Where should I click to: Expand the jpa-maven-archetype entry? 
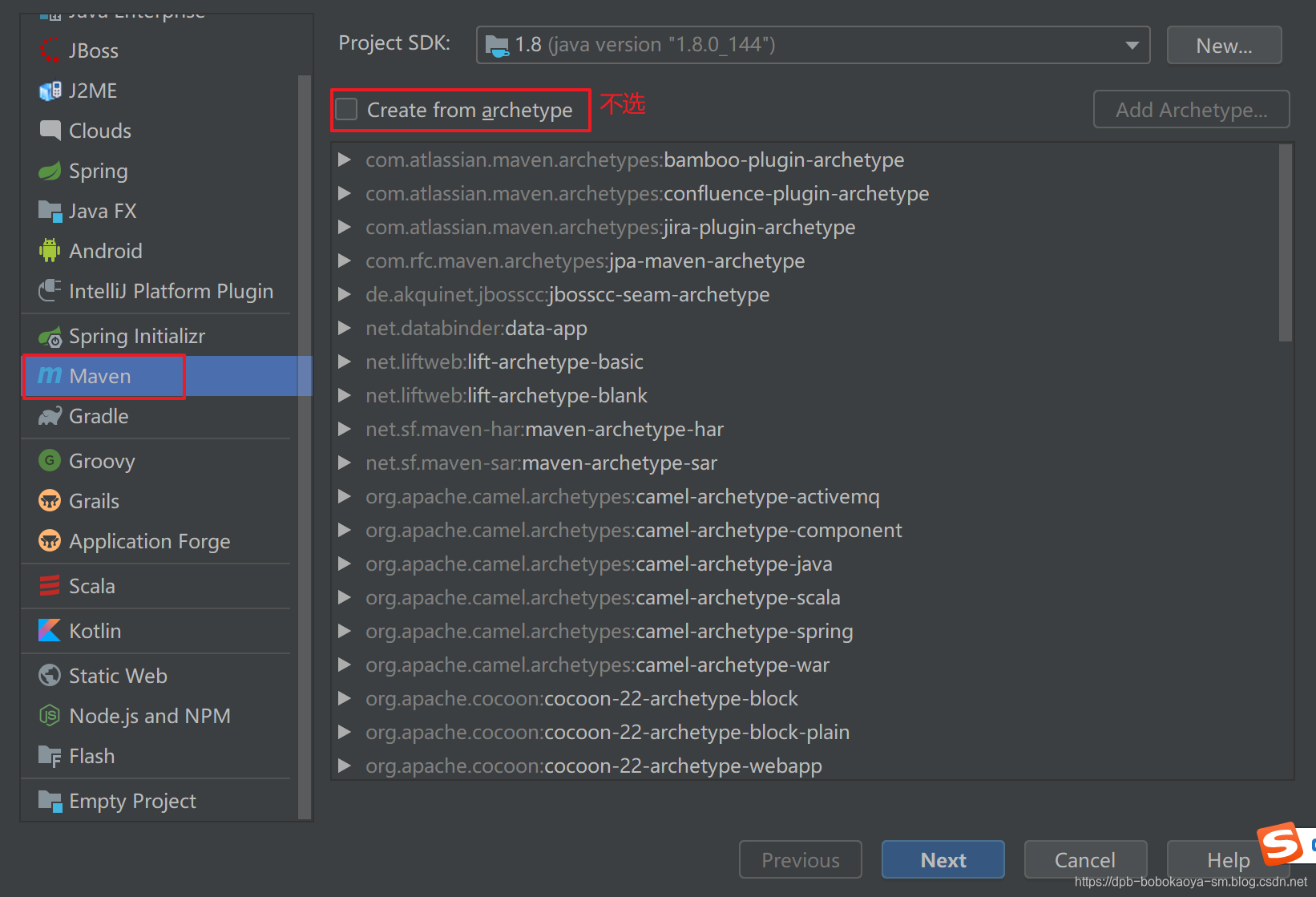345,261
